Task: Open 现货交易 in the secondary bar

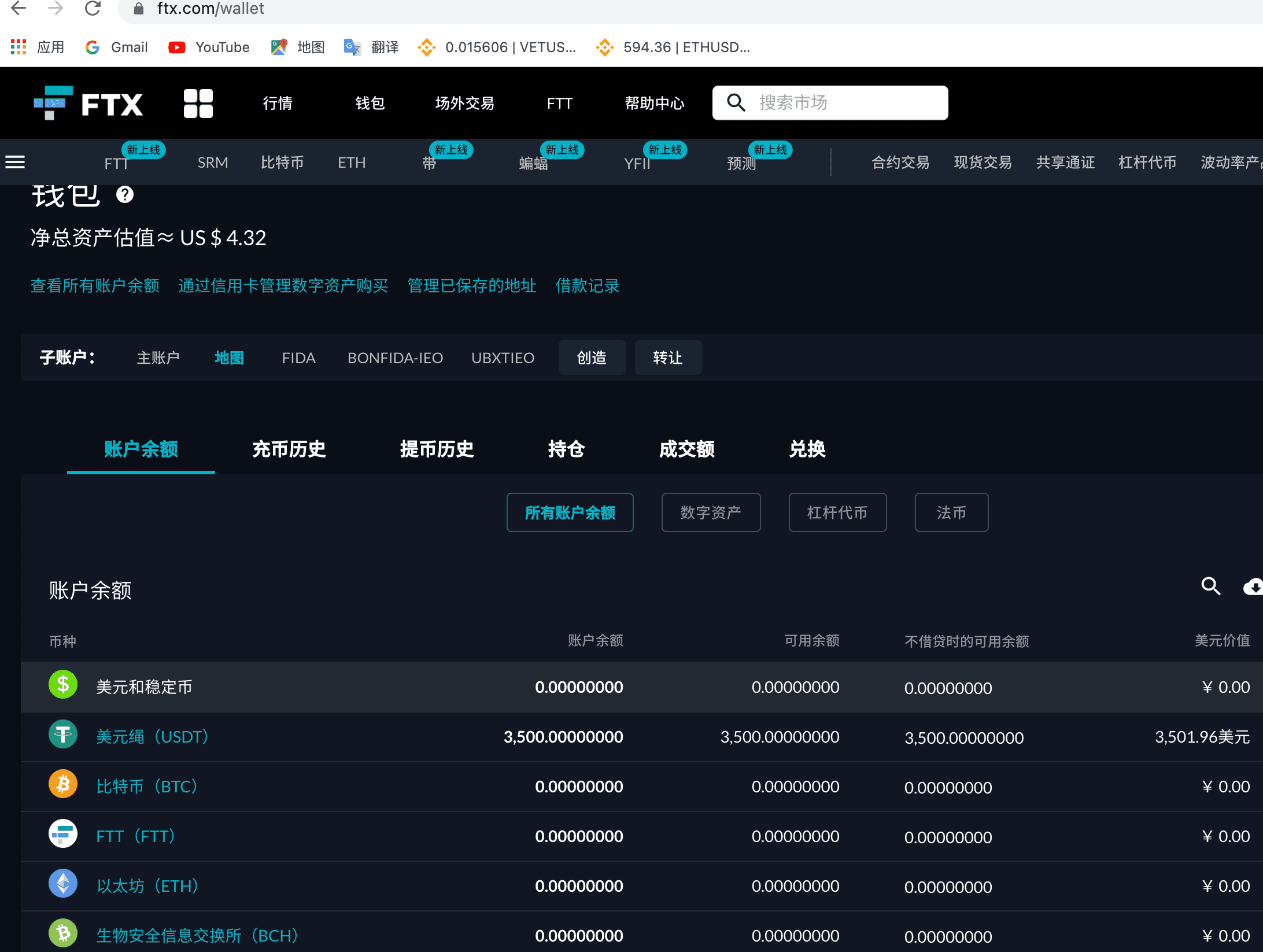Action: pos(983,163)
